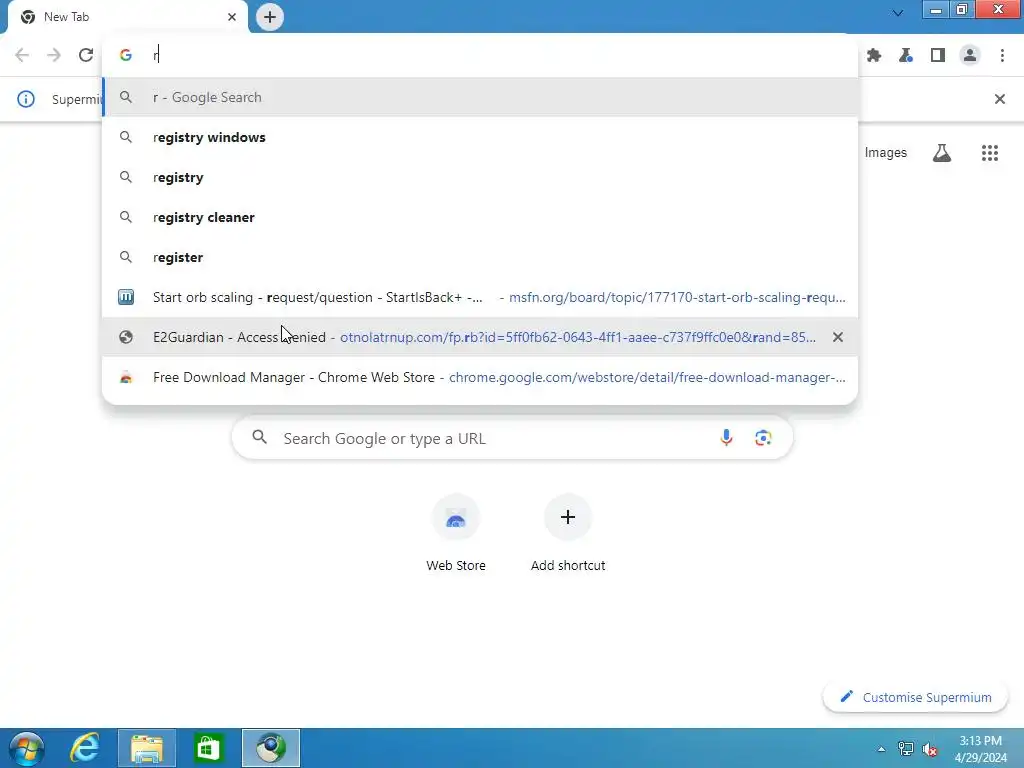Click the forward navigation arrow
The width and height of the screenshot is (1024, 768).
coord(54,55)
